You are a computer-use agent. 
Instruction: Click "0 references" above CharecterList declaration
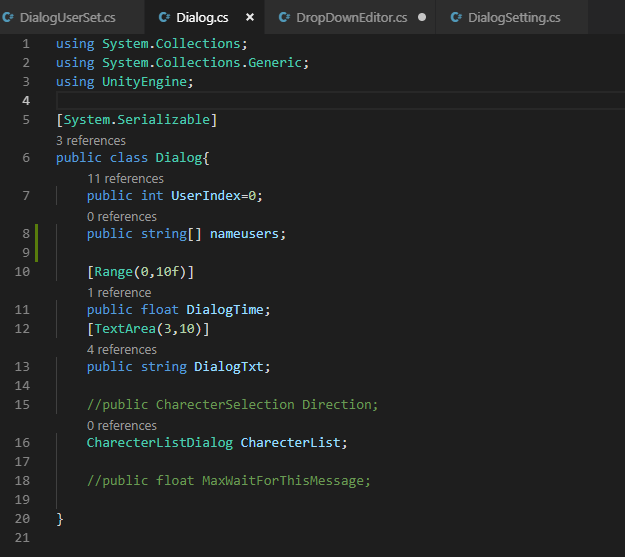pyautogui.click(x=122, y=426)
